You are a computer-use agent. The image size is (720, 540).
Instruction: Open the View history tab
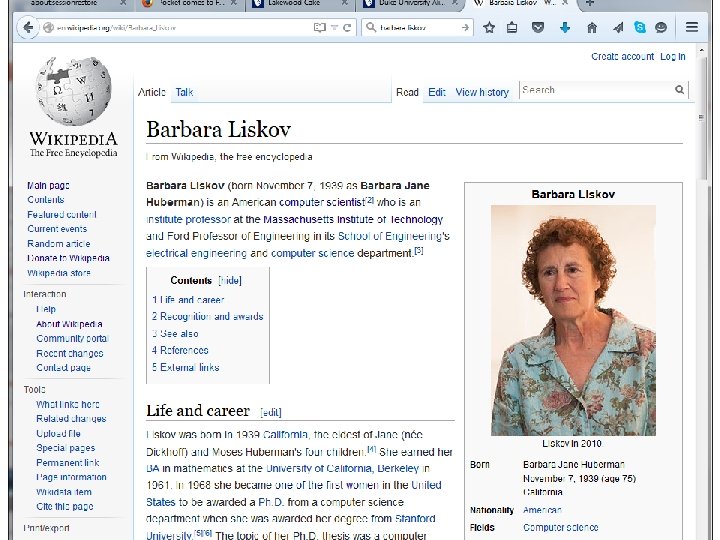click(482, 92)
